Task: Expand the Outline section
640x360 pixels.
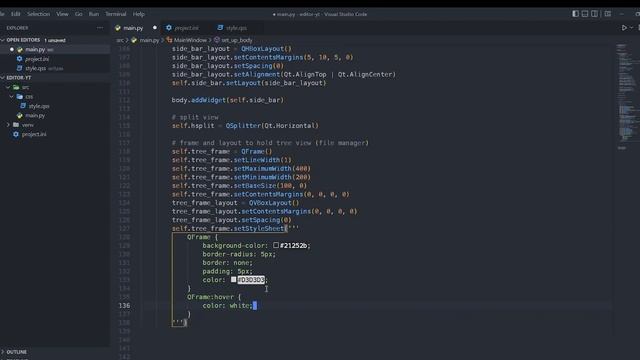Action: point(3,352)
